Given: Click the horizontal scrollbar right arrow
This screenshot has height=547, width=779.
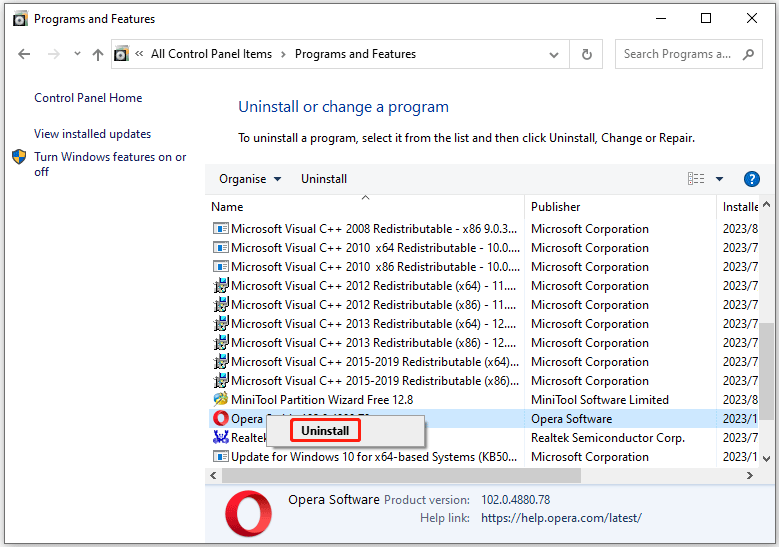Looking at the screenshot, I should pos(750,475).
